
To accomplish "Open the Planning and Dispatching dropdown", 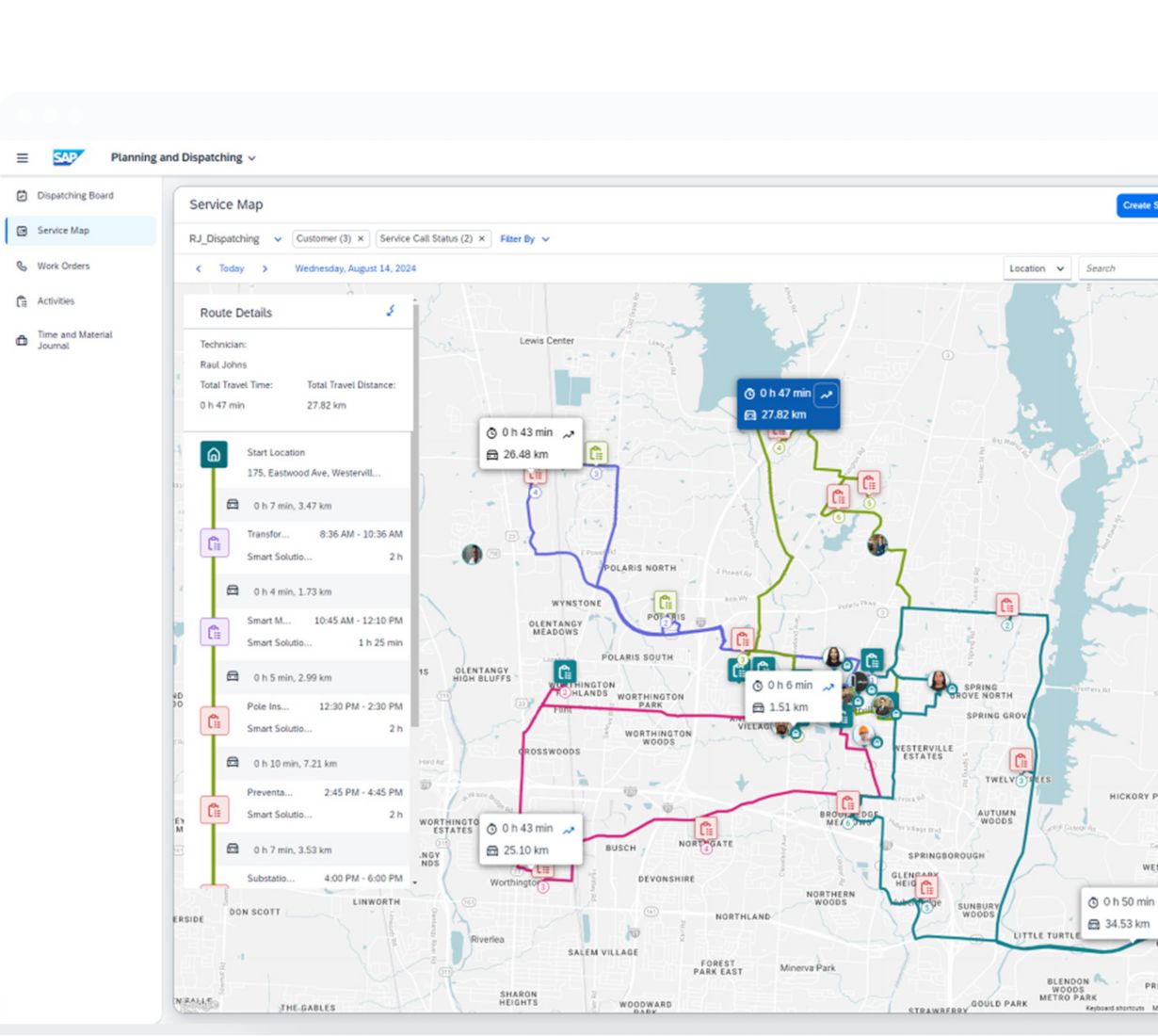I will (x=184, y=158).
